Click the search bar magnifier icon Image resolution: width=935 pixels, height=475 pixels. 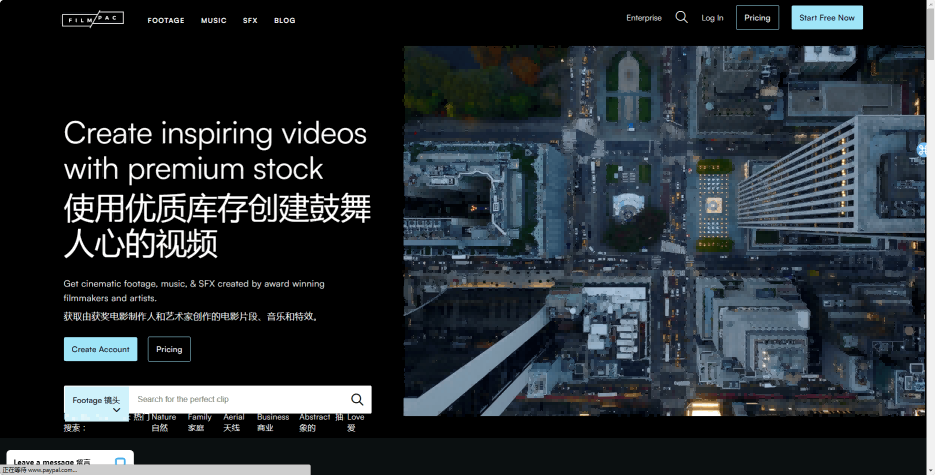pyautogui.click(x=357, y=399)
